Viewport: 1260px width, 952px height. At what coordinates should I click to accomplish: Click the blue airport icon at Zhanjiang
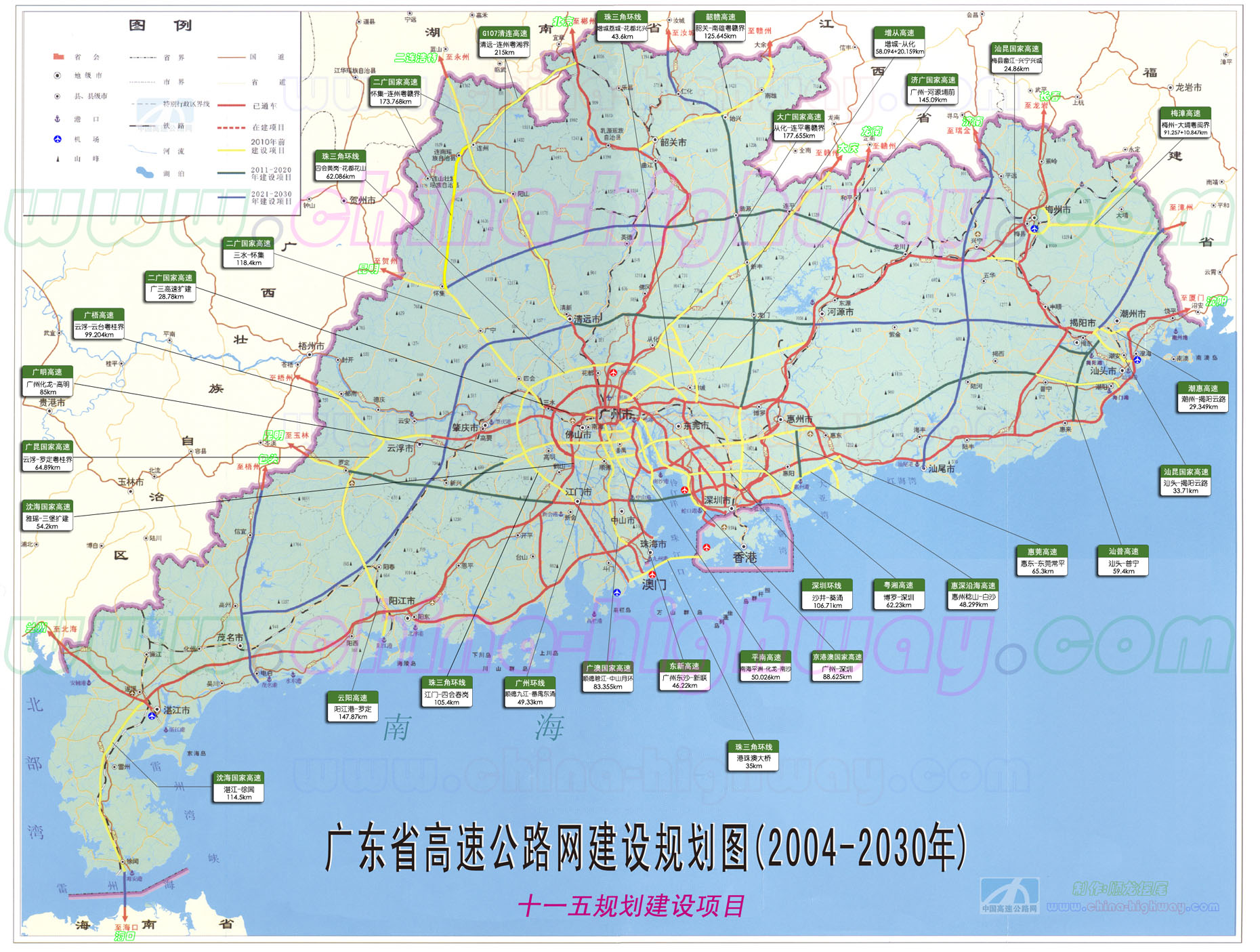[x=152, y=716]
